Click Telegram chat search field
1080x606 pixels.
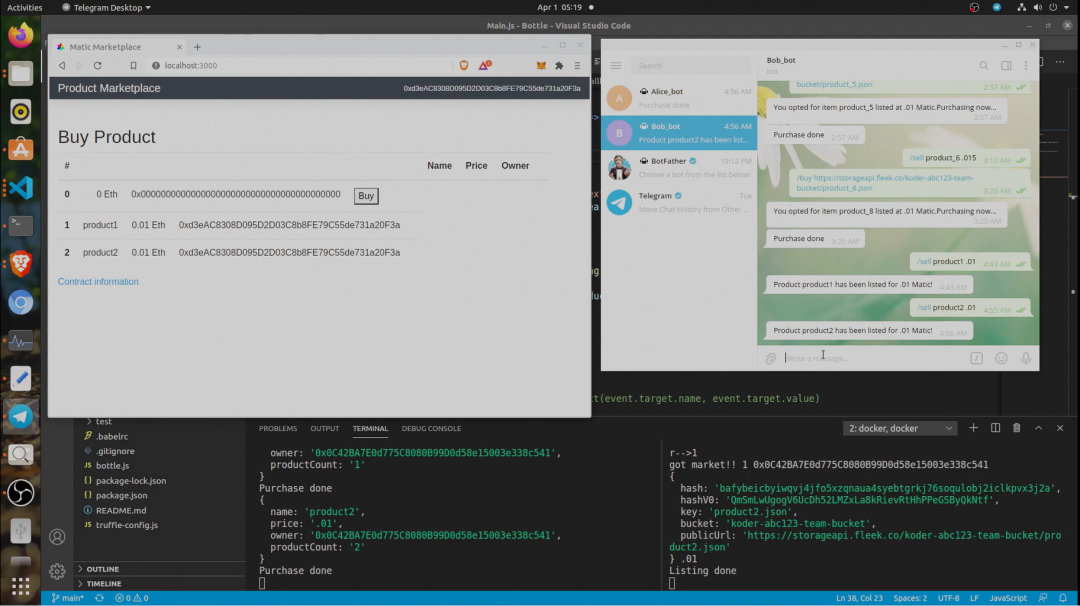pyautogui.click(x=691, y=65)
